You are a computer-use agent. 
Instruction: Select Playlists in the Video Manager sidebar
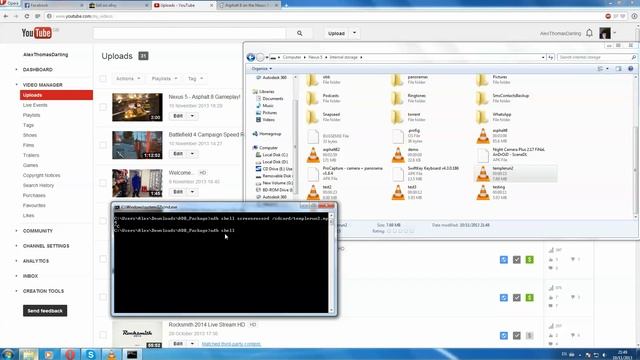pyautogui.click(x=31, y=115)
